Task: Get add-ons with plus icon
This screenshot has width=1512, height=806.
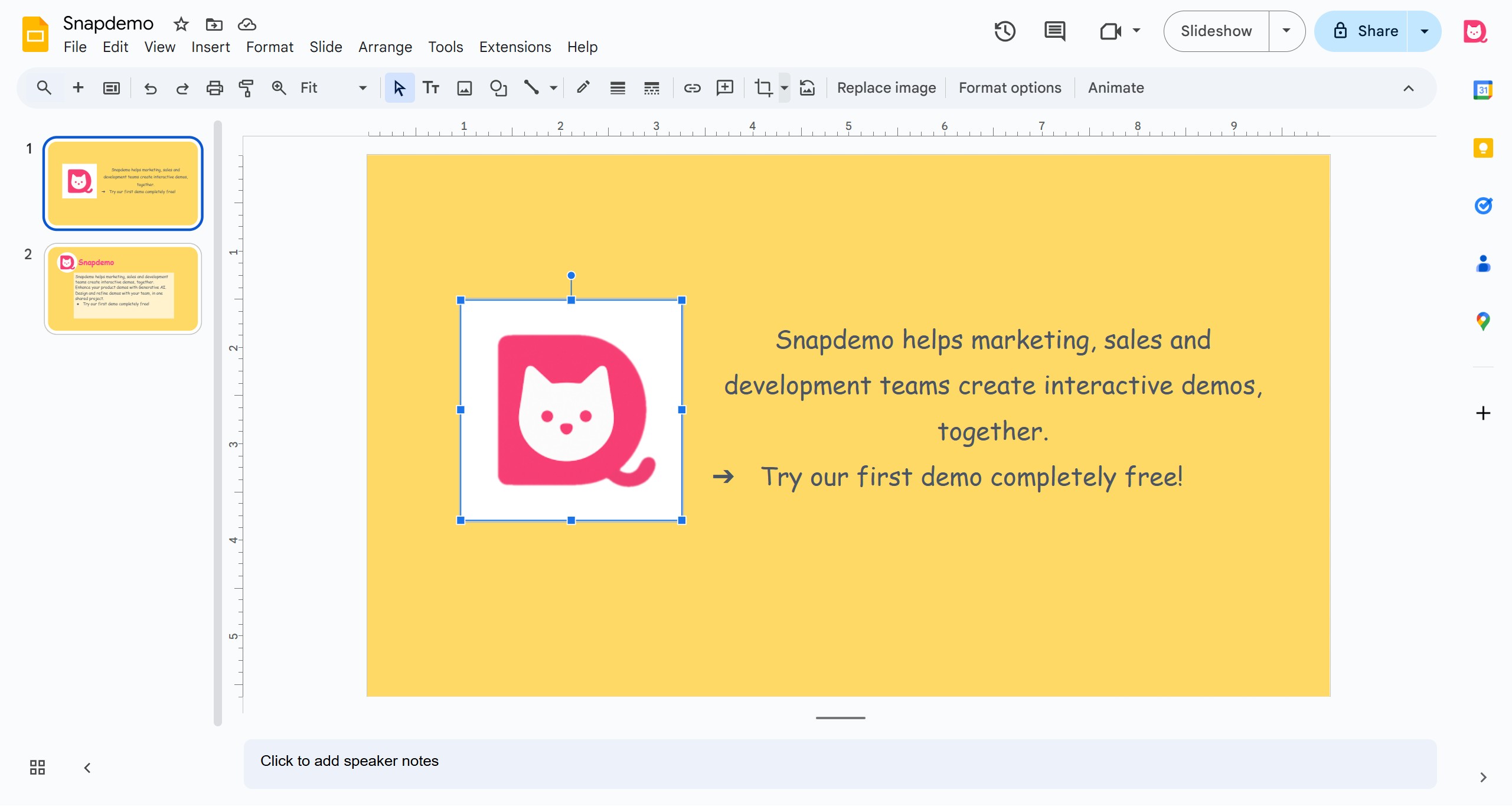Action: [1482, 413]
